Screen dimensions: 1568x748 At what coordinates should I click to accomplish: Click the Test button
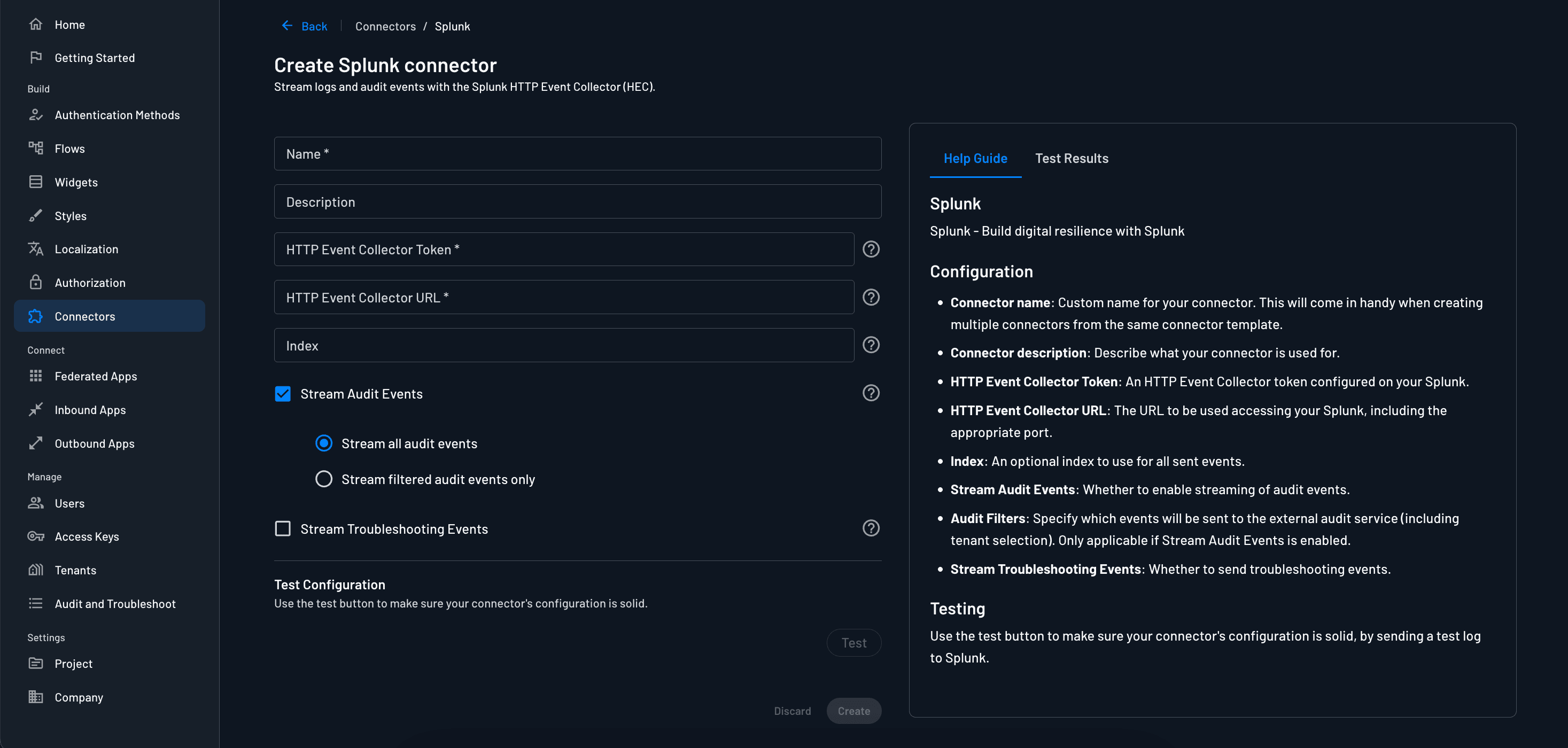point(853,642)
